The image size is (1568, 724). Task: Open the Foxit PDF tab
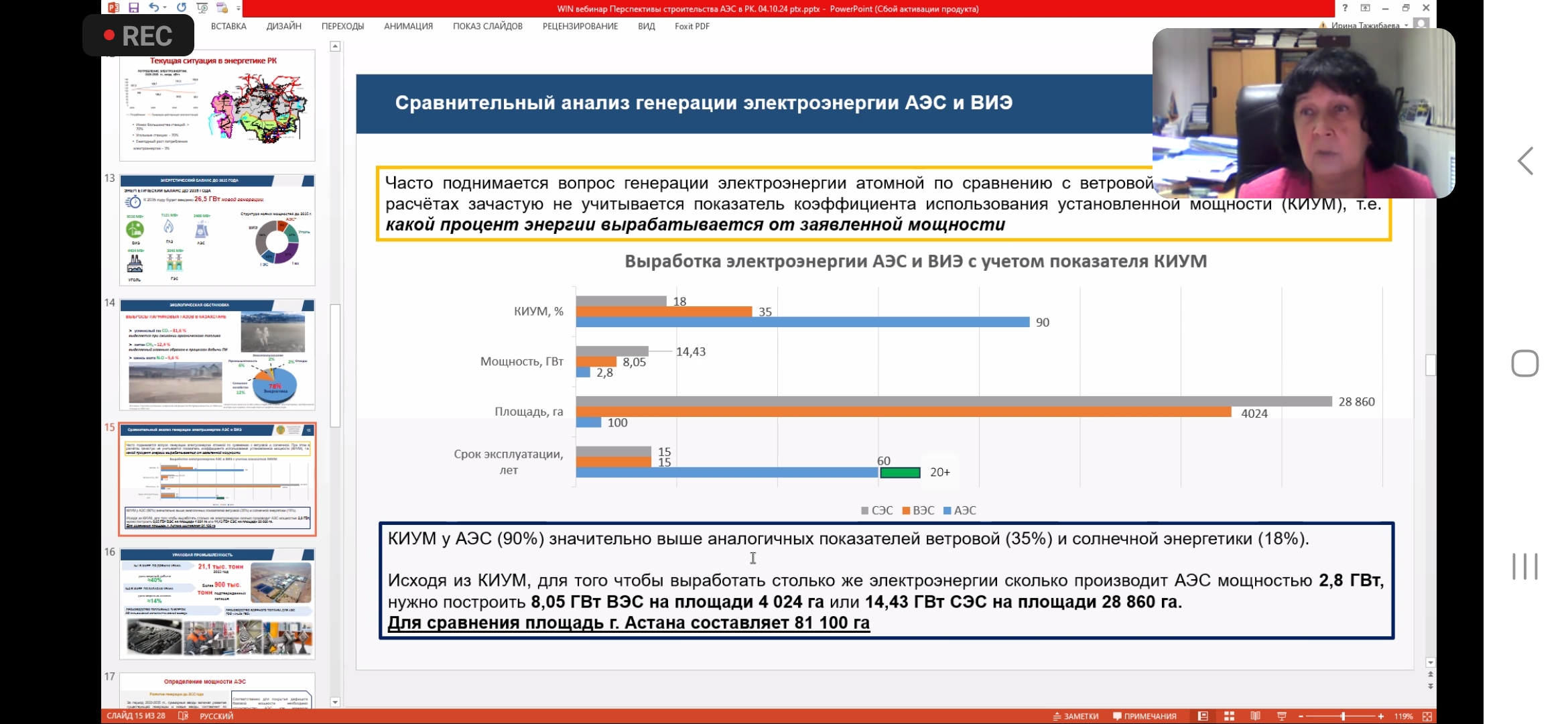(692, 26)
